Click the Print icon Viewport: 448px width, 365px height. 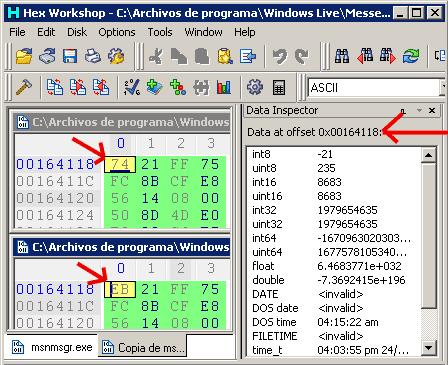[x=93, y=56]
